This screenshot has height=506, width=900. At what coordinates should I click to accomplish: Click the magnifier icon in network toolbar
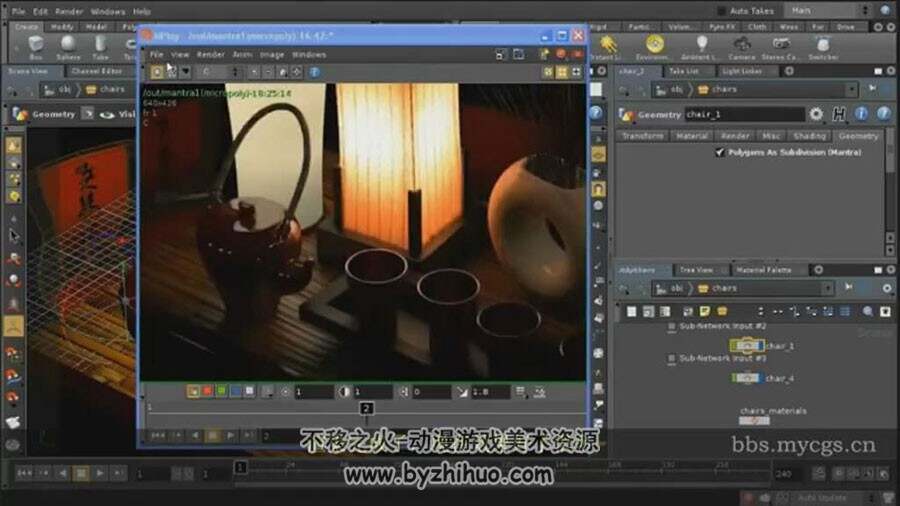867,312
